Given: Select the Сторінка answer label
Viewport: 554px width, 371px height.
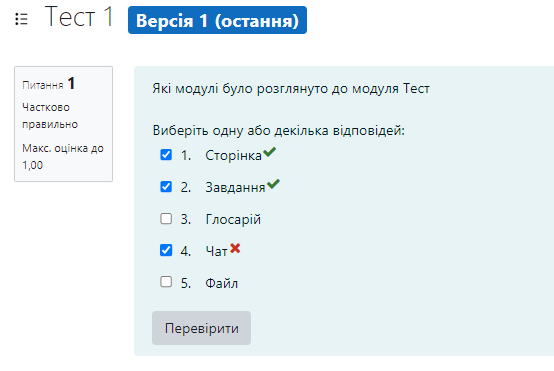Looking at the screenshot, I should (x=233, y=155).
